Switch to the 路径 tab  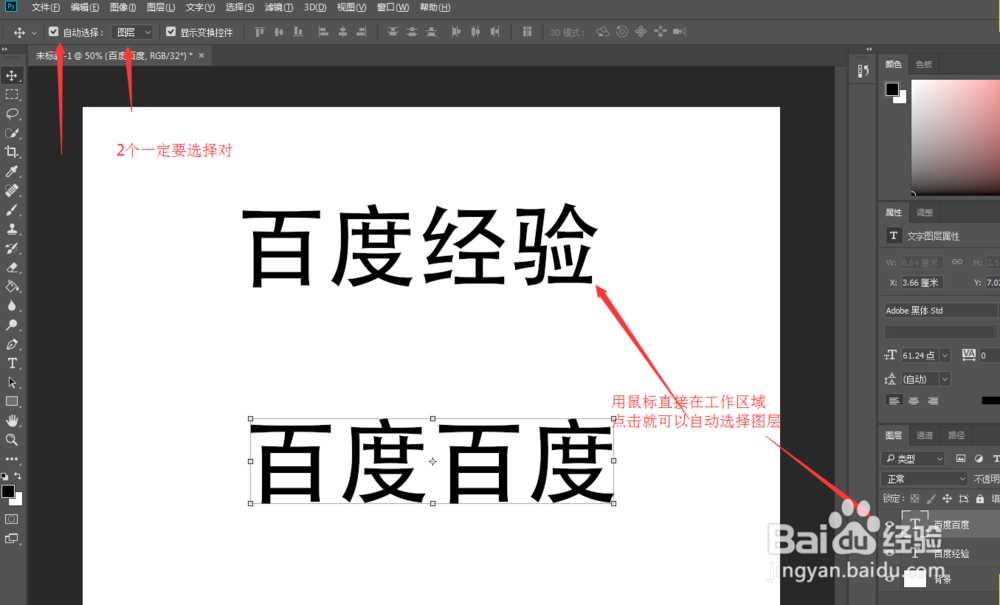coord(956,435)
